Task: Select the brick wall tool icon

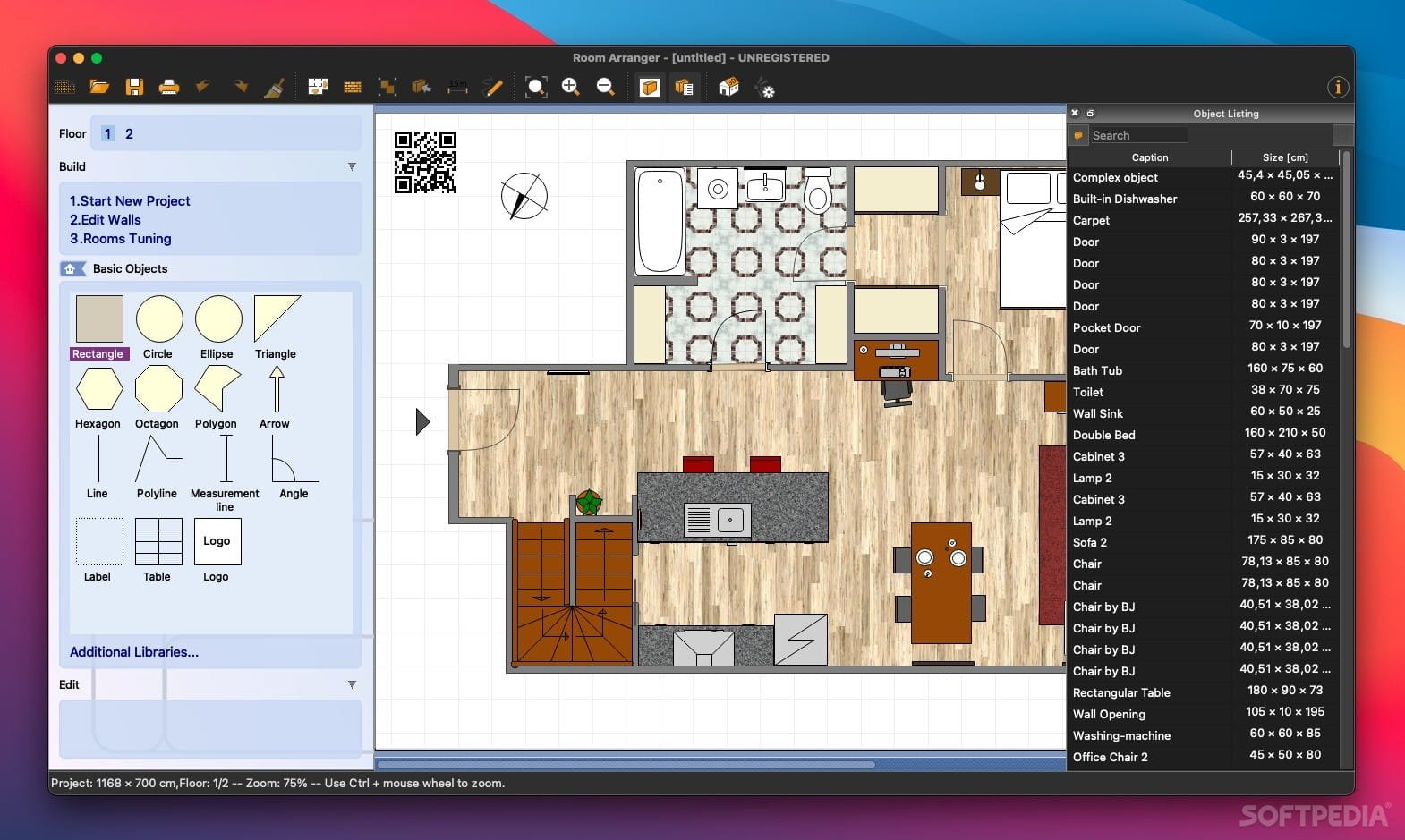Action: 353,87
